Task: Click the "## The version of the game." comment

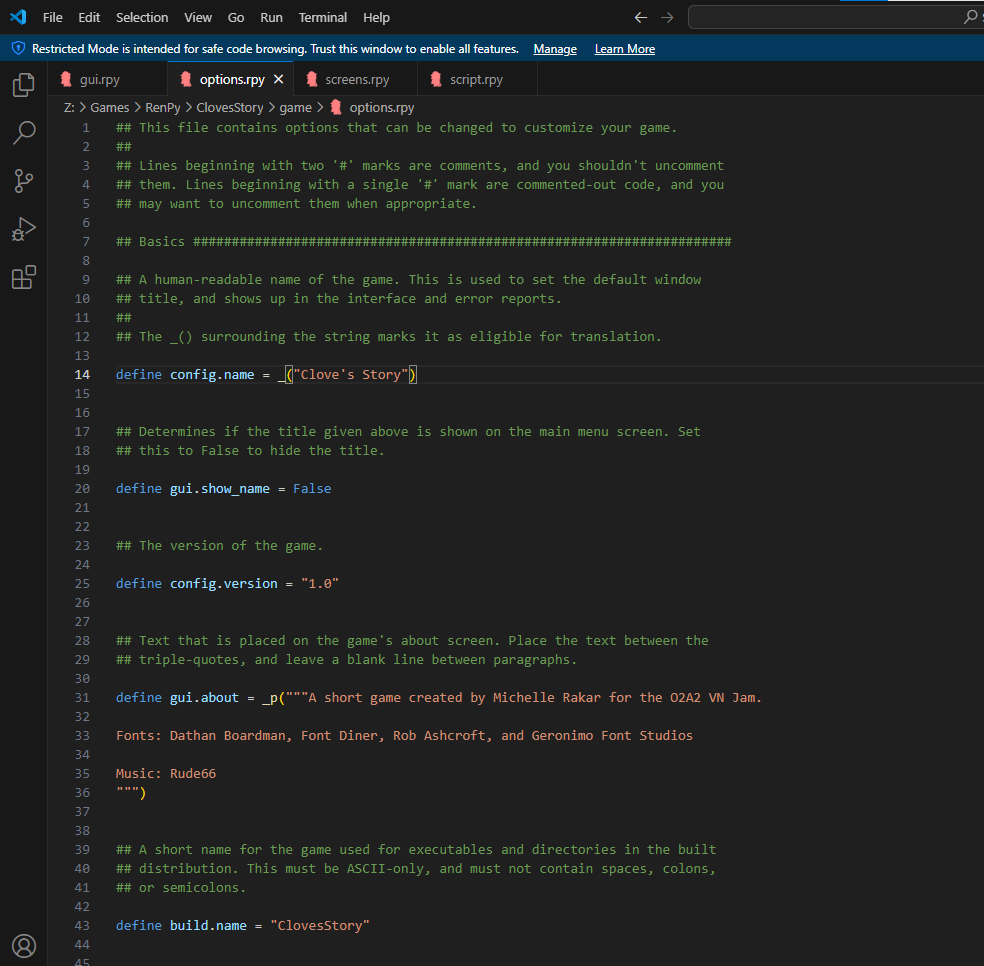Action: pyautogui.click(x=220, y=545)
